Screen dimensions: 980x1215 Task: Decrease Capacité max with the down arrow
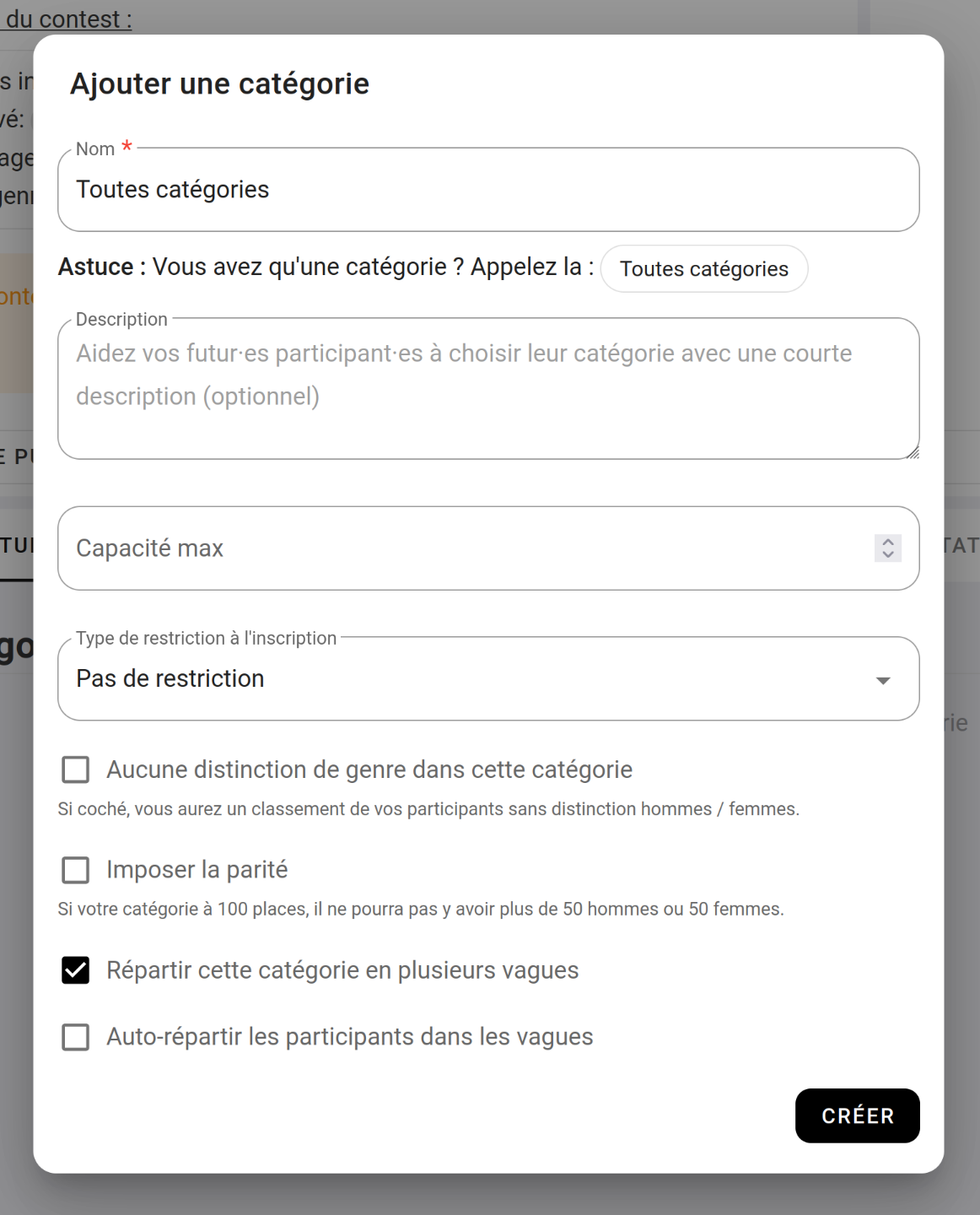(x=888, y=554)
